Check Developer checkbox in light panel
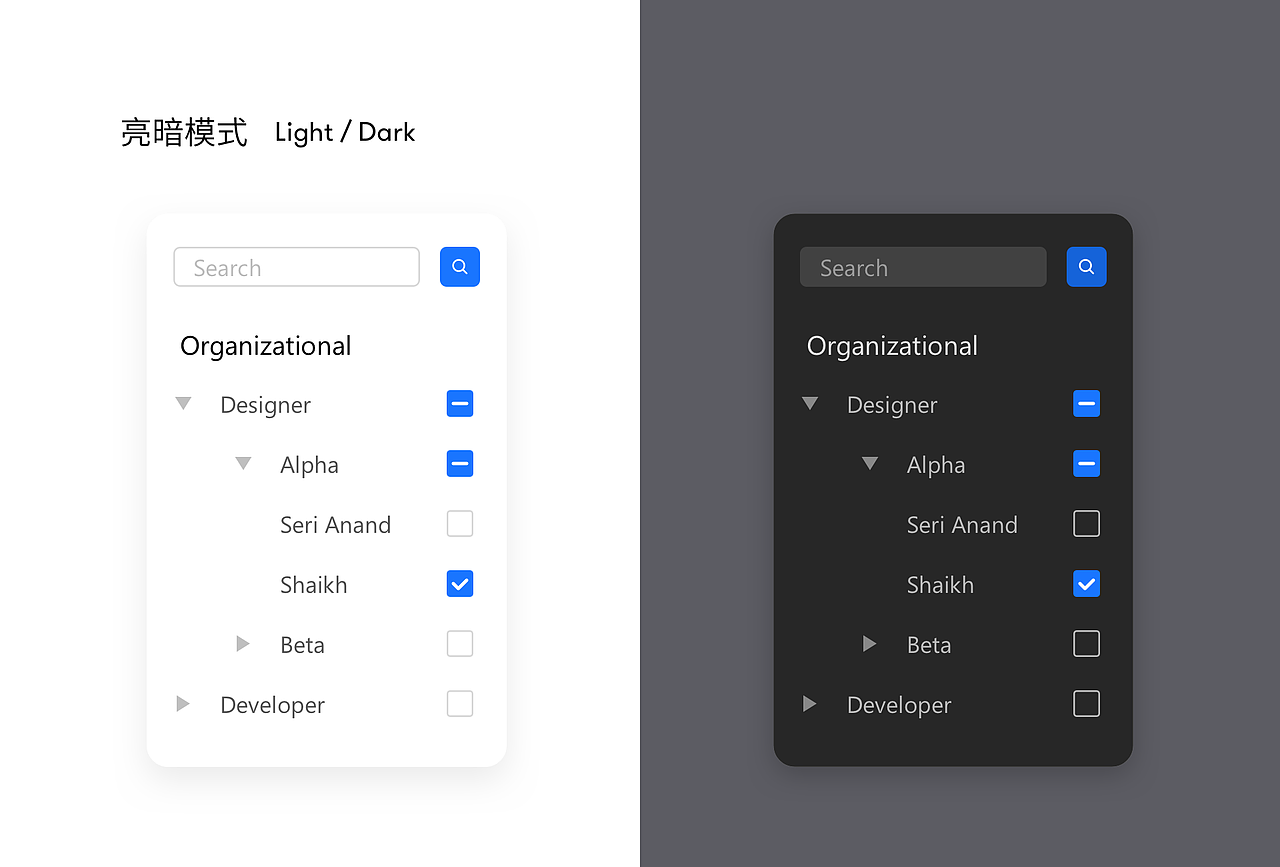The image size is (1280, 867). tap(460, 704)
